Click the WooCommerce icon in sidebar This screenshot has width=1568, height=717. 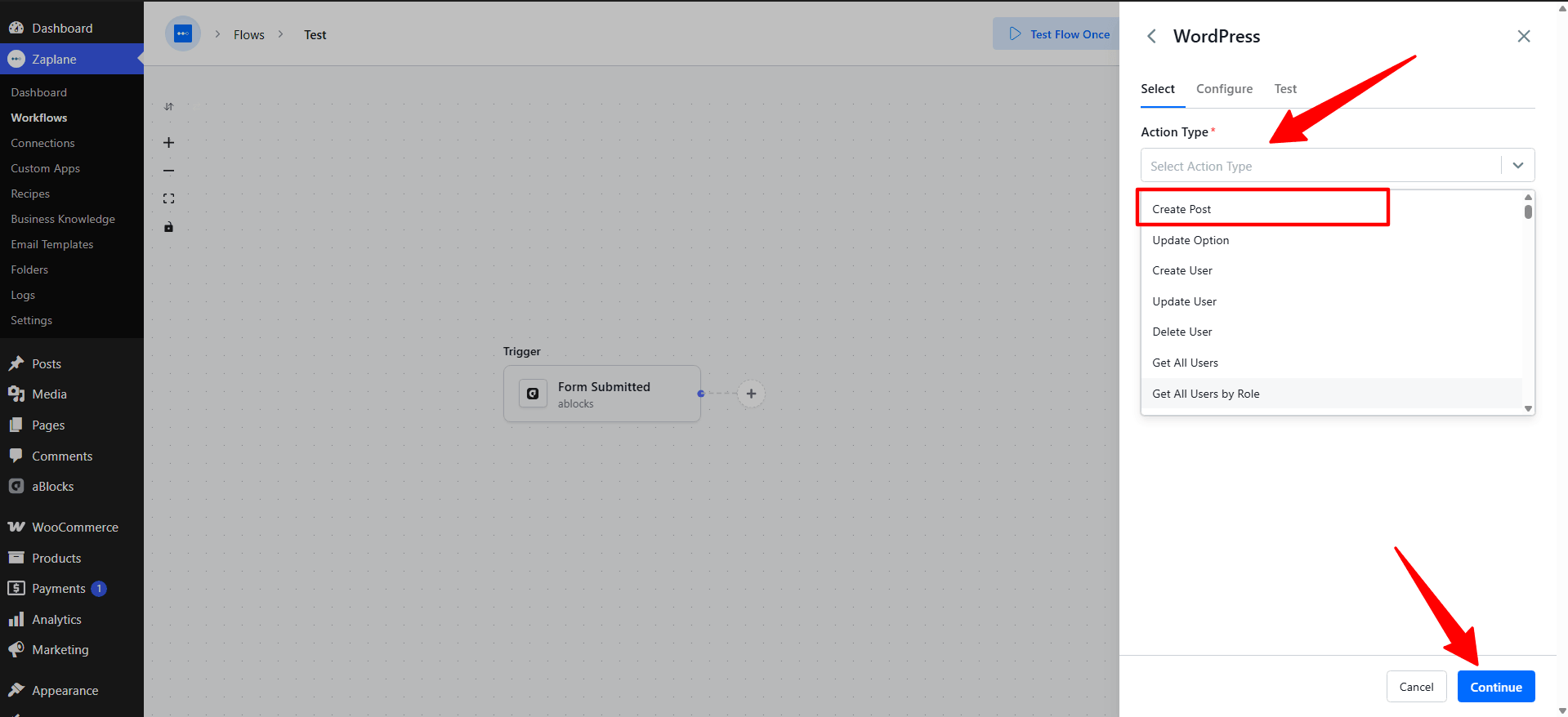pos(16,527)
